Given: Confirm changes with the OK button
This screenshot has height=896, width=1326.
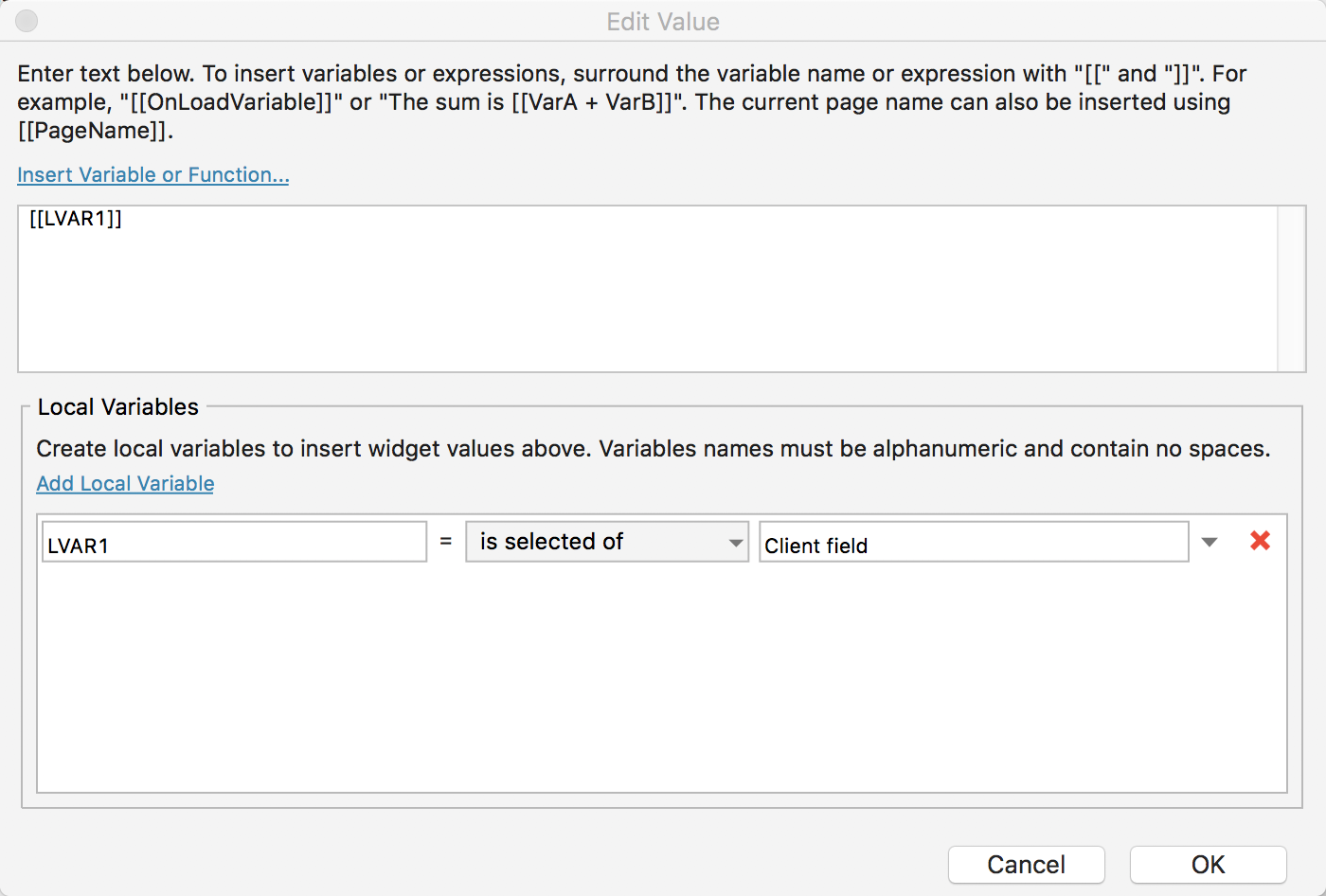Looking at the screenshot, I should tap(1208, 864).
